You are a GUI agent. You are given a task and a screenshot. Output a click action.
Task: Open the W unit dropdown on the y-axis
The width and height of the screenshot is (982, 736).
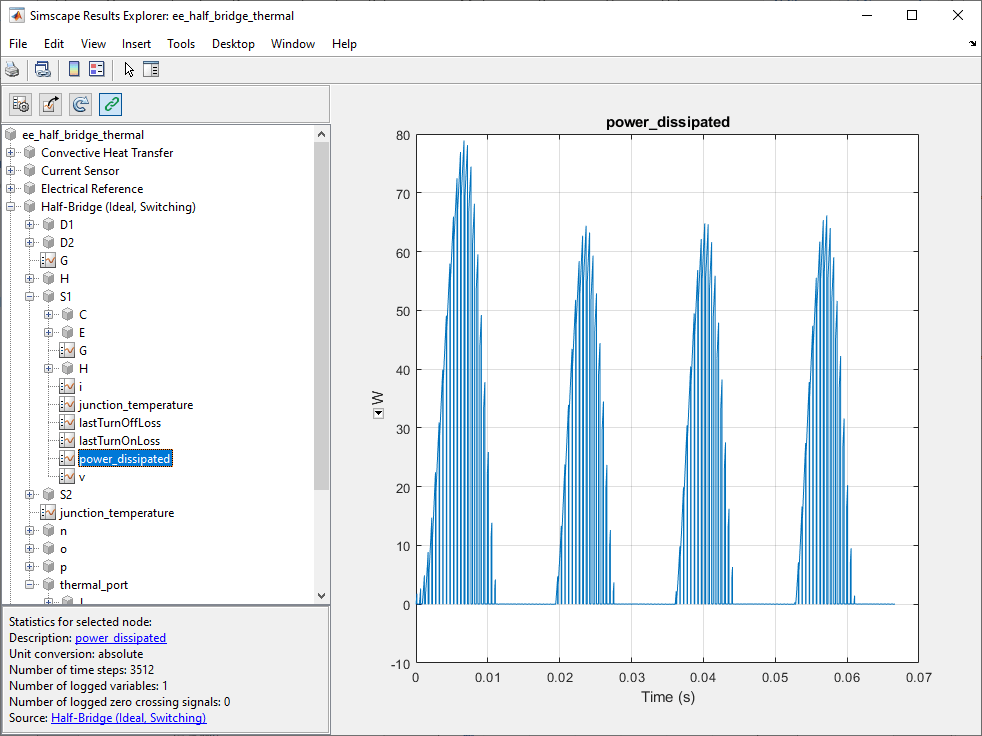[x=379, y=414]
